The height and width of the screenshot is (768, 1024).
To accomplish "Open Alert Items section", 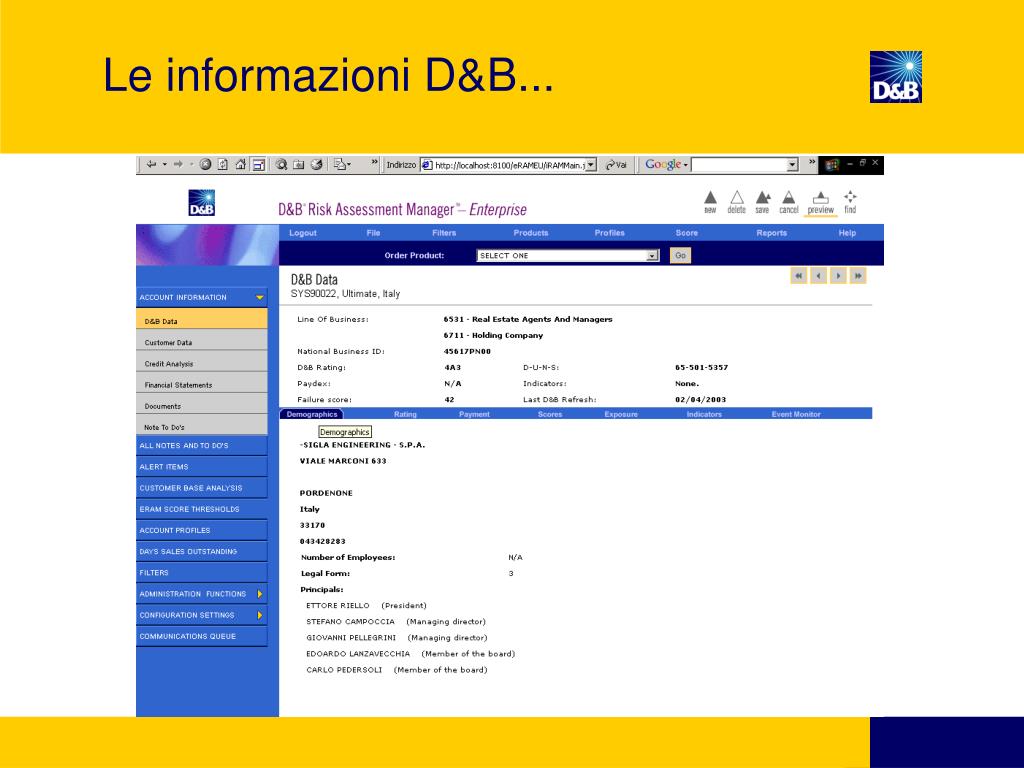I will coord(202,467).
